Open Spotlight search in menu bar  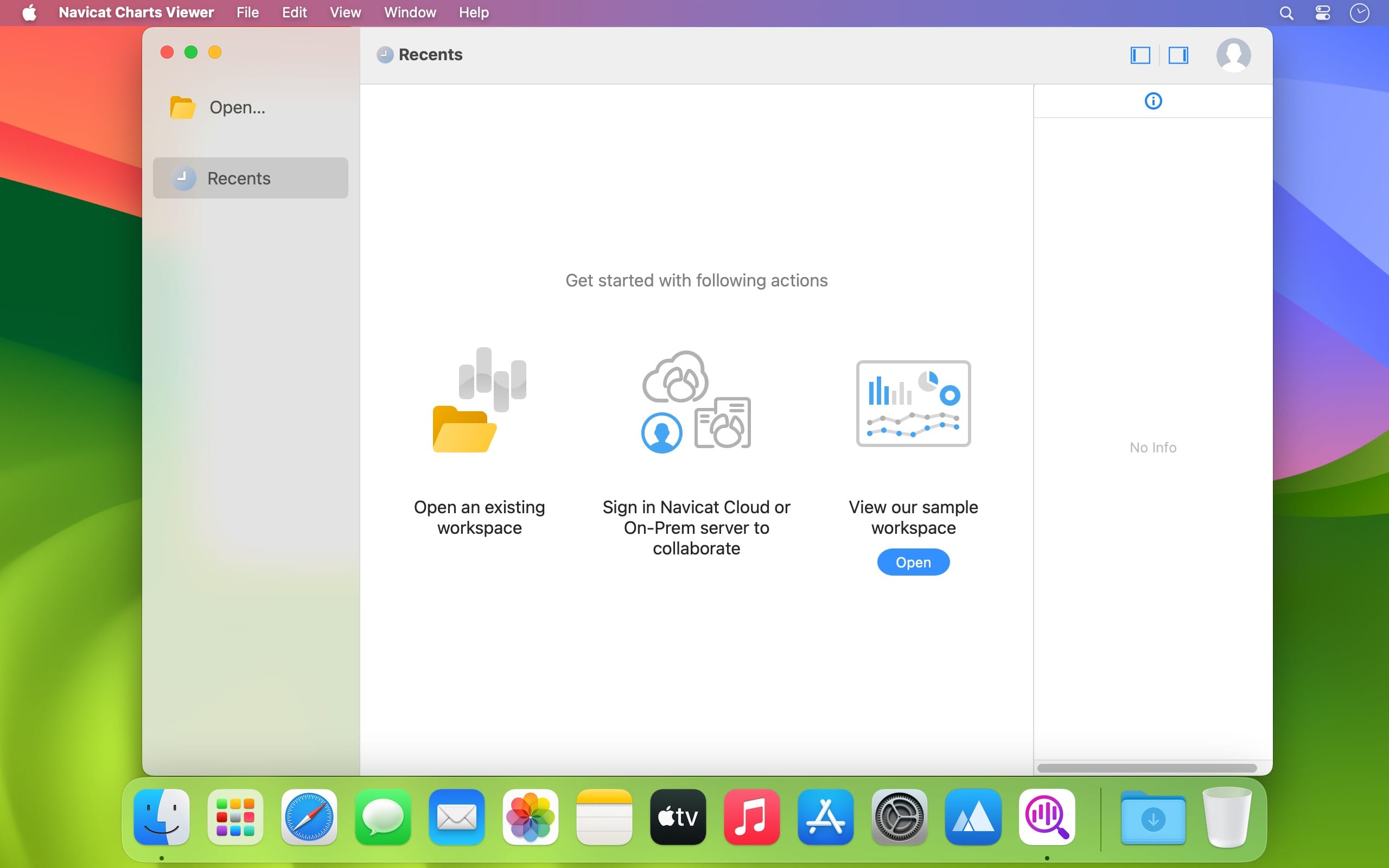point(1286,12)
